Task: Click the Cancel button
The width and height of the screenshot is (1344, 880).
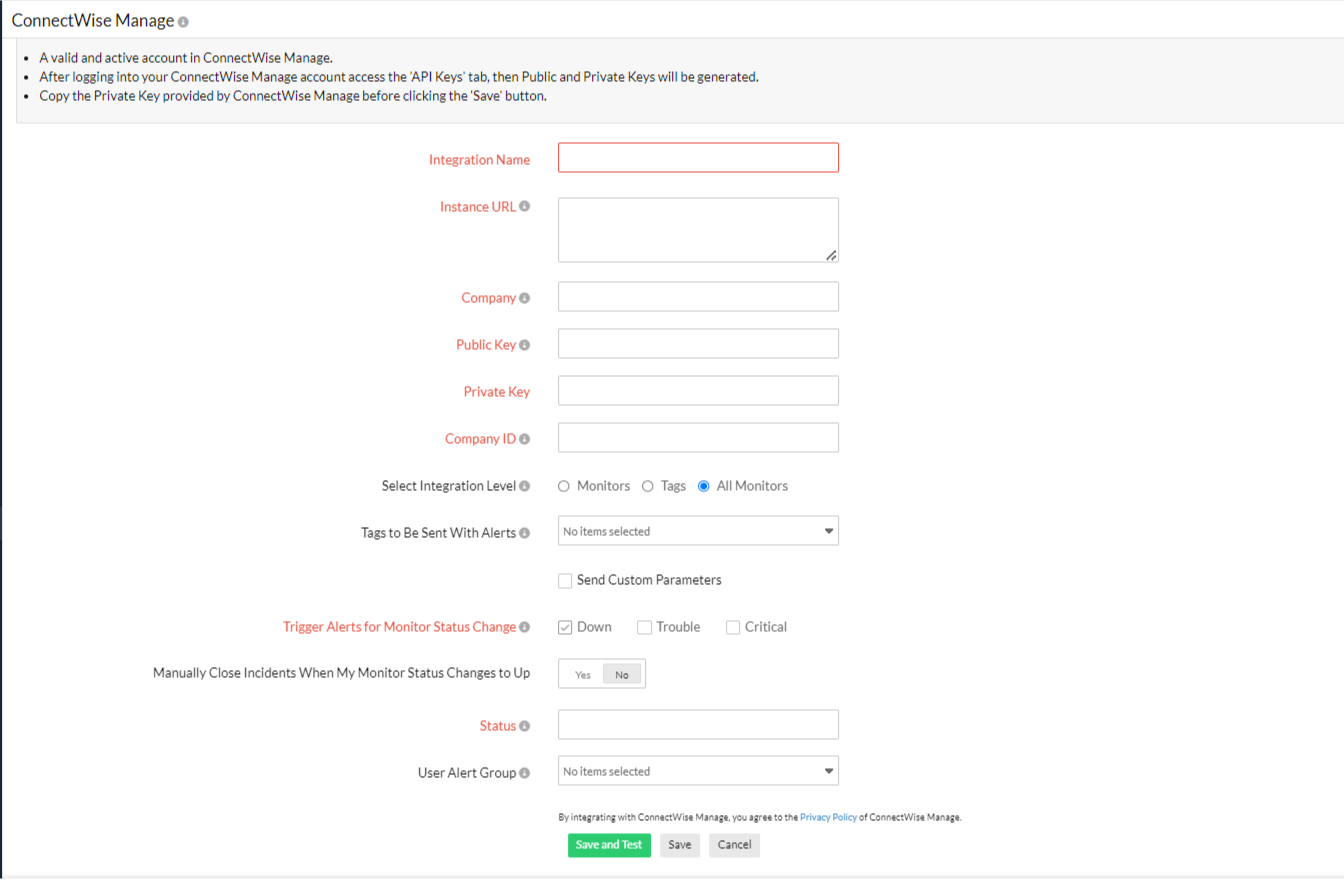Action: 734,845
